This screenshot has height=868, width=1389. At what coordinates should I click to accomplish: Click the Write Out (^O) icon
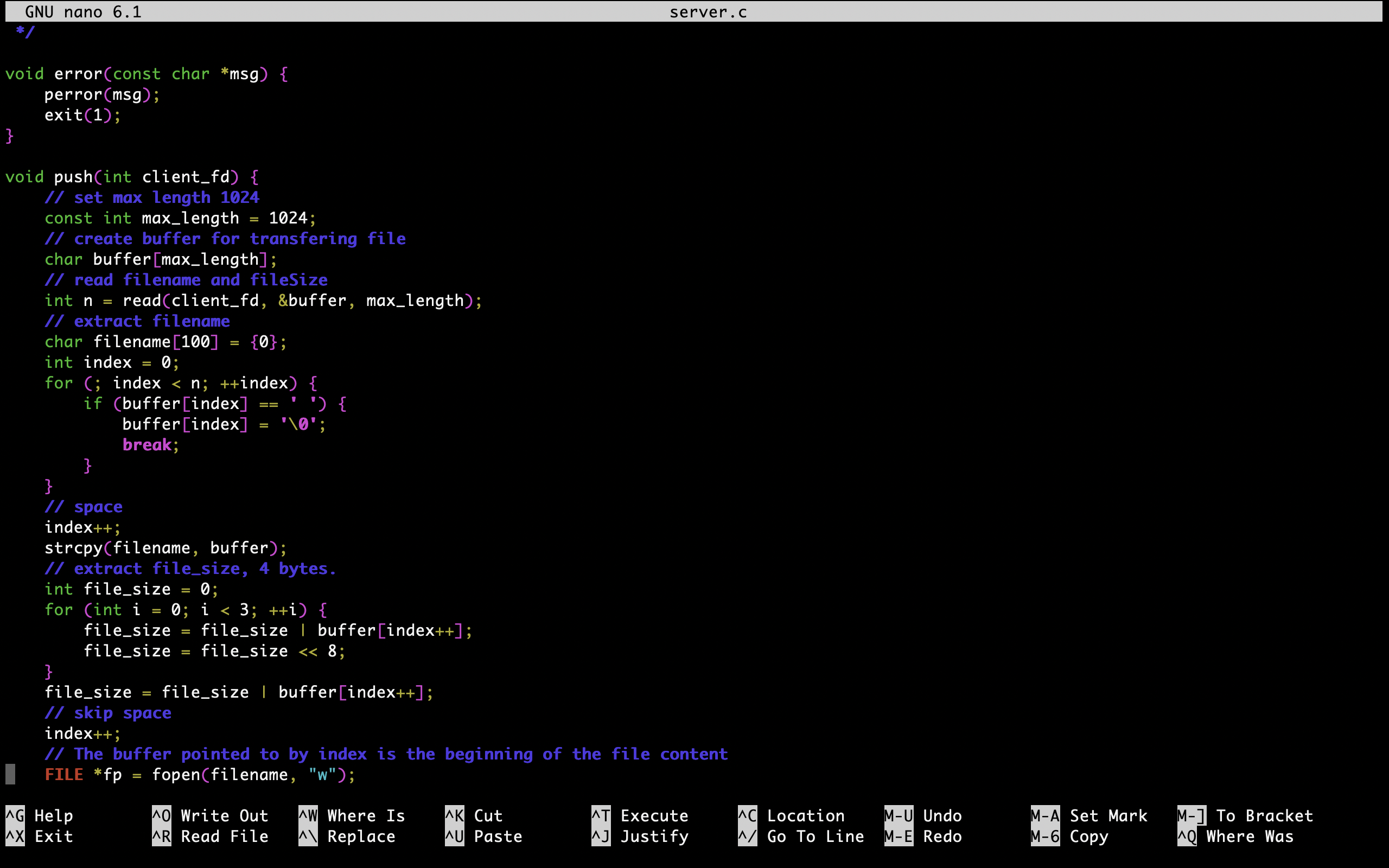point(160,816)
